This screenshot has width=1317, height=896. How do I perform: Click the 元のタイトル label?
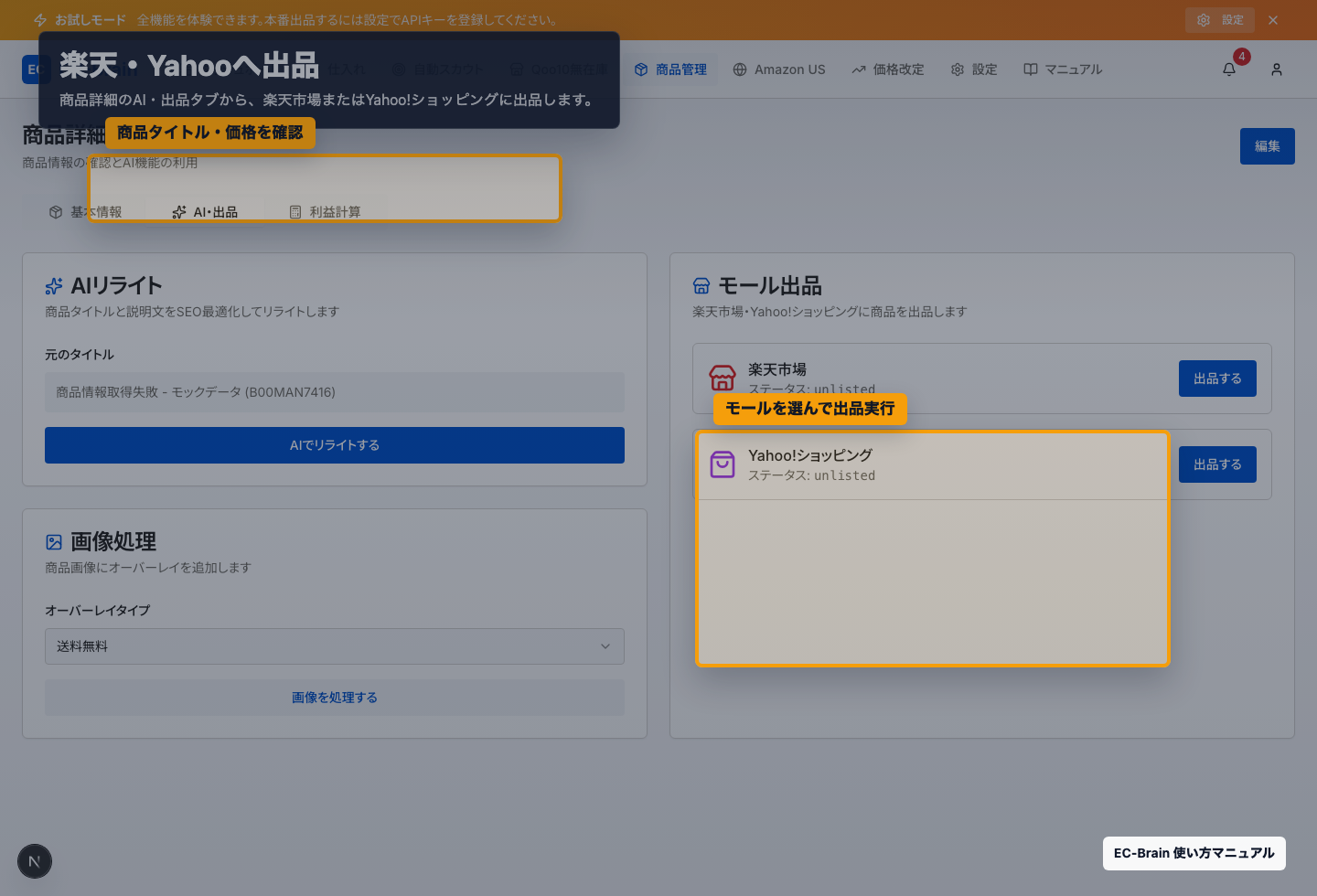pyautogui.click(x=80, y=355)
